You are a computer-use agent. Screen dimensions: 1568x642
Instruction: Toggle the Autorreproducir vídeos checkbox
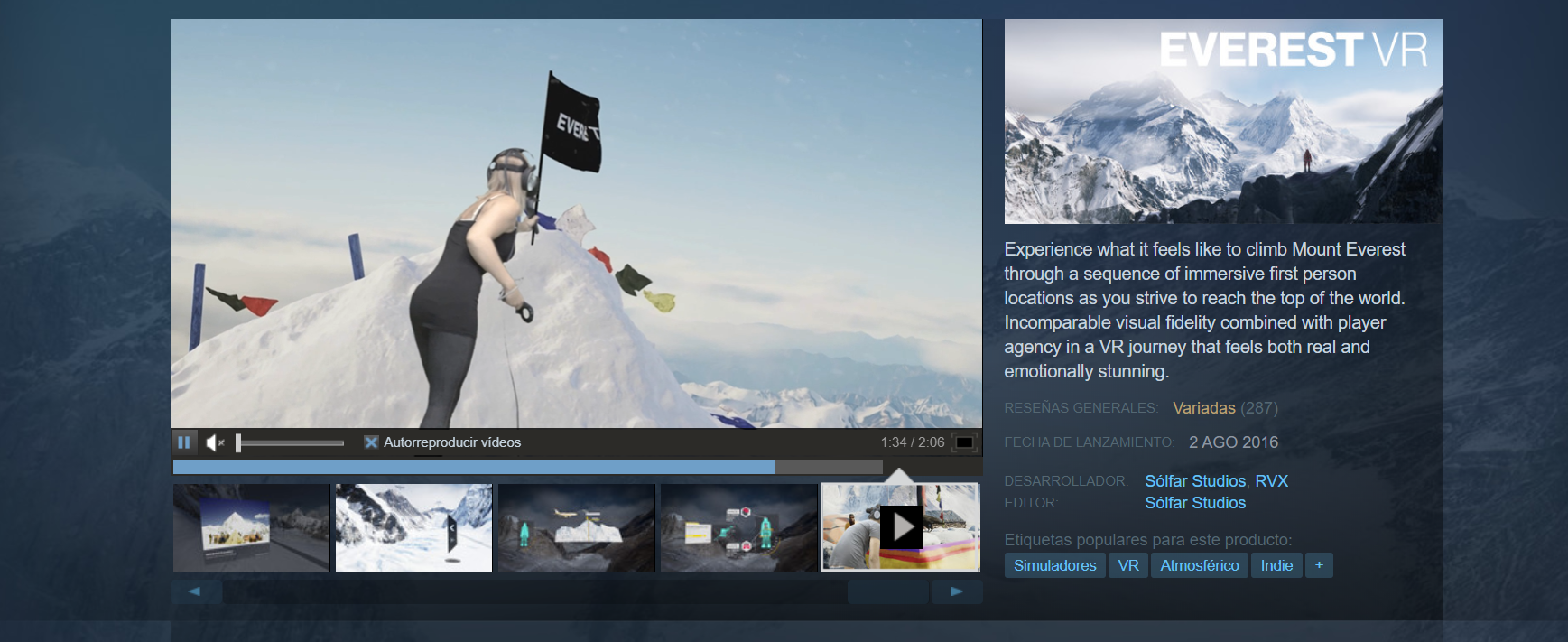pos(371,442)
